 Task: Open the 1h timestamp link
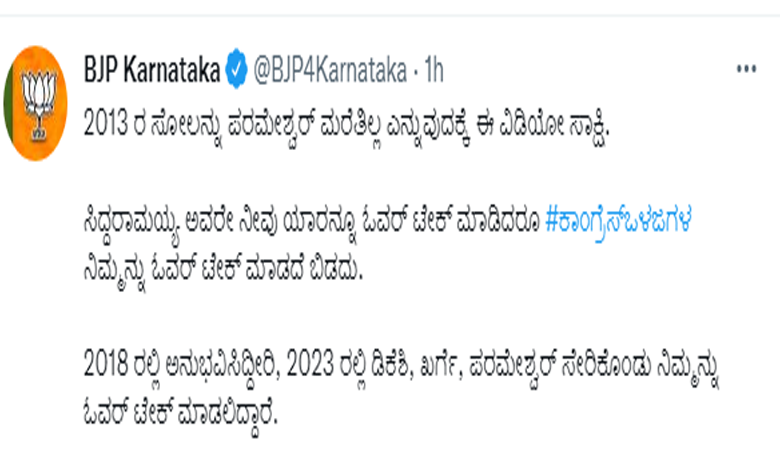(434, 70)
